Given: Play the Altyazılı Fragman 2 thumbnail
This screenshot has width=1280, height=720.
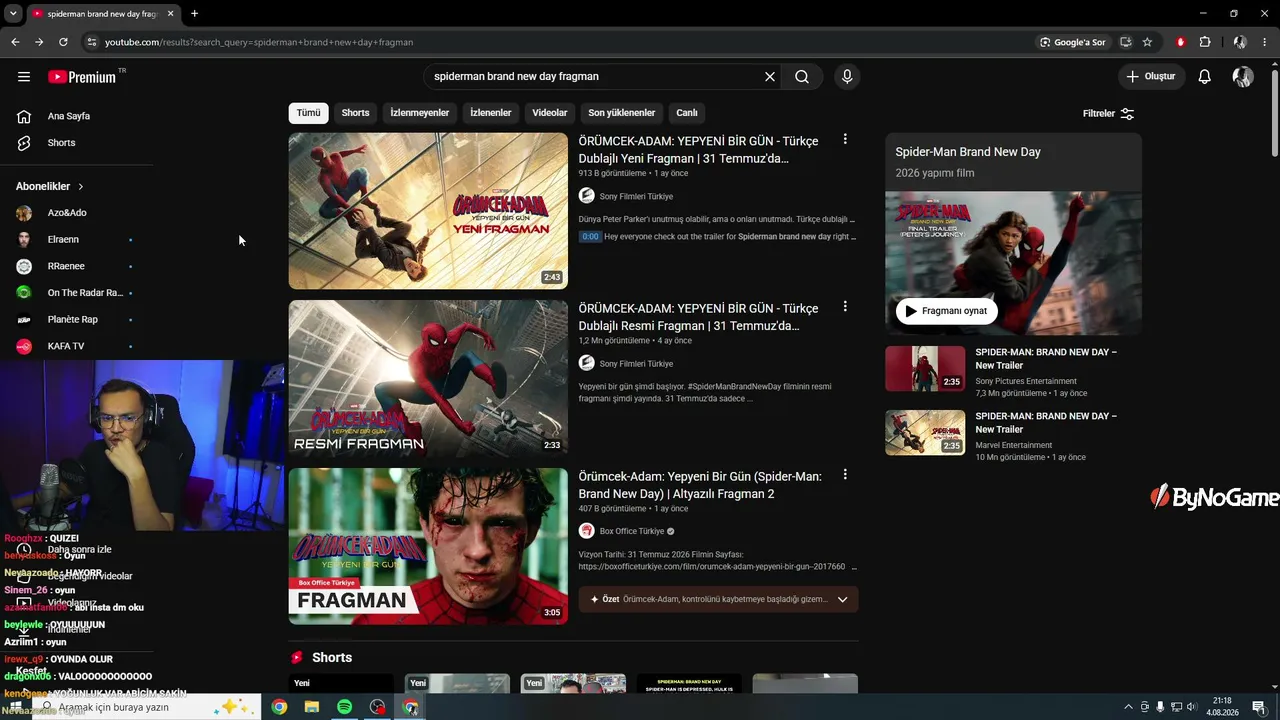Looking at the screenshot, I should [428, 546].
